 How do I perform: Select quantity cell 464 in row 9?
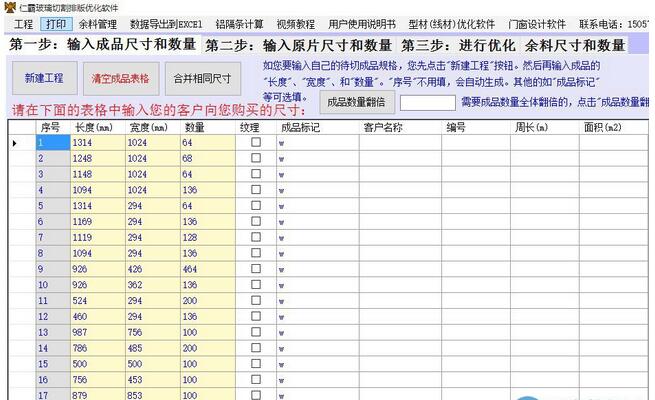[208, 269]
